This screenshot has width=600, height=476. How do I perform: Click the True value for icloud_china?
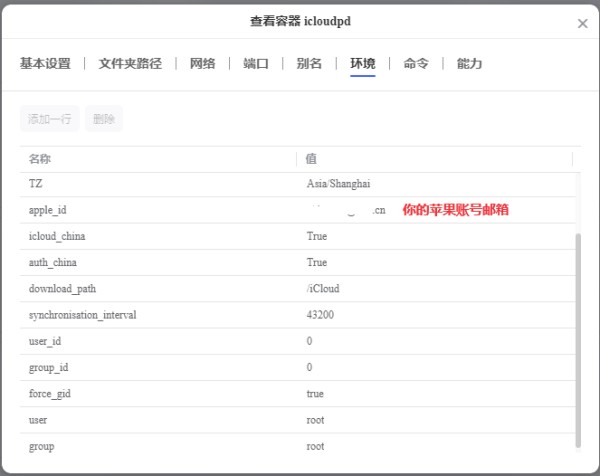[x=317, y=236]
